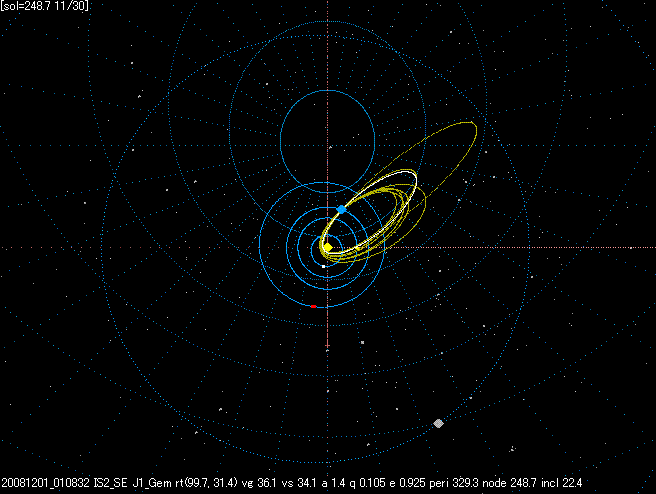Click the node 248.7 value
This screenshot has width=656, height=494.
point(509,483)
